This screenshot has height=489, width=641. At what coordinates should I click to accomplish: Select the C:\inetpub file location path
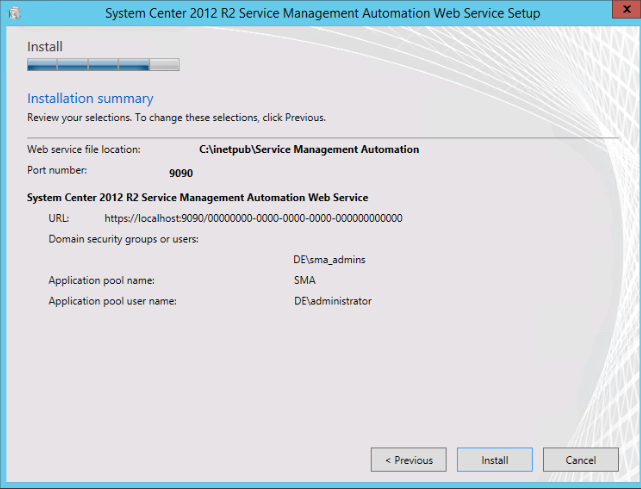point(309,149)
